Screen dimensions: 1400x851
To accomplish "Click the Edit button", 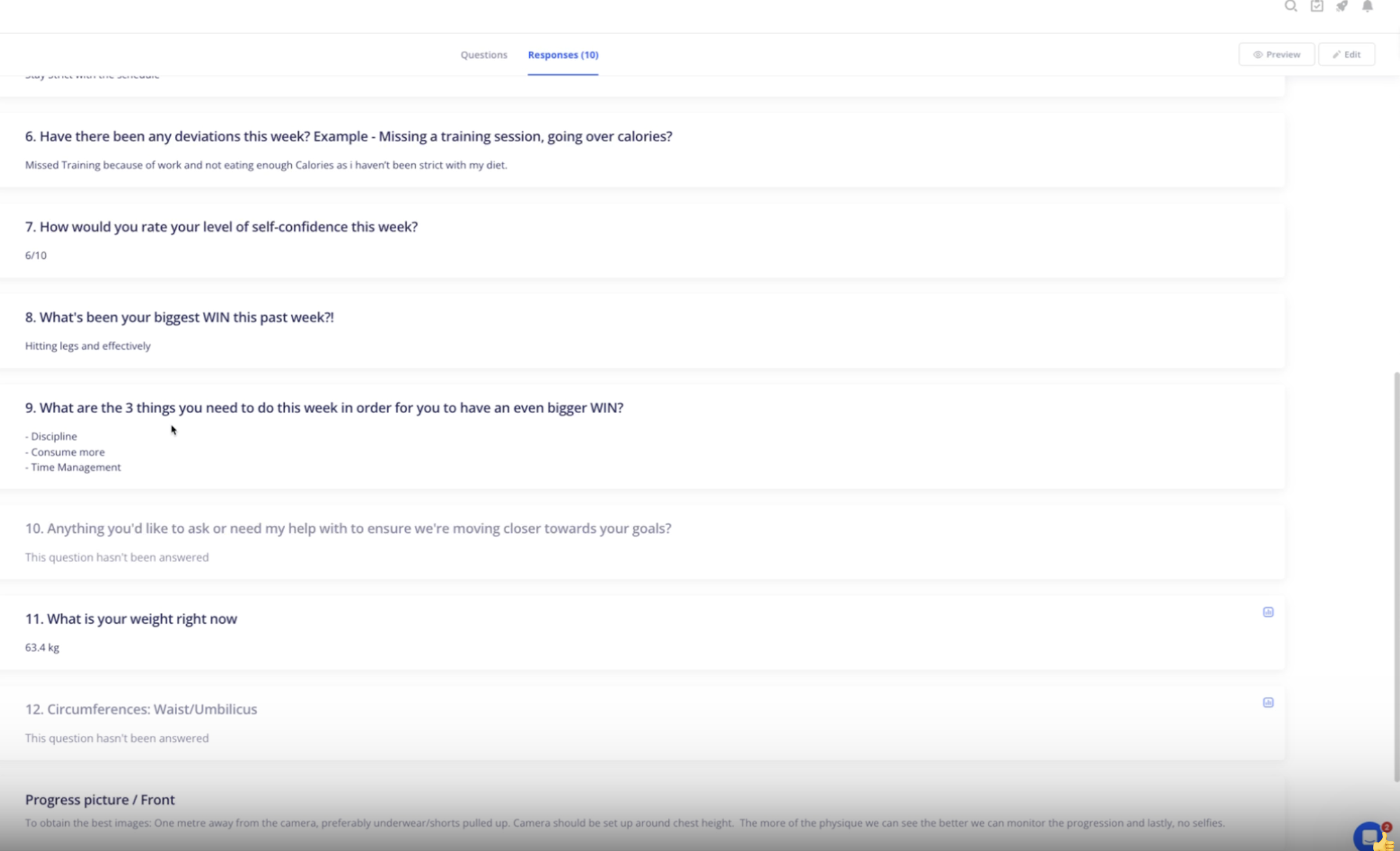I will point(1346,54).
